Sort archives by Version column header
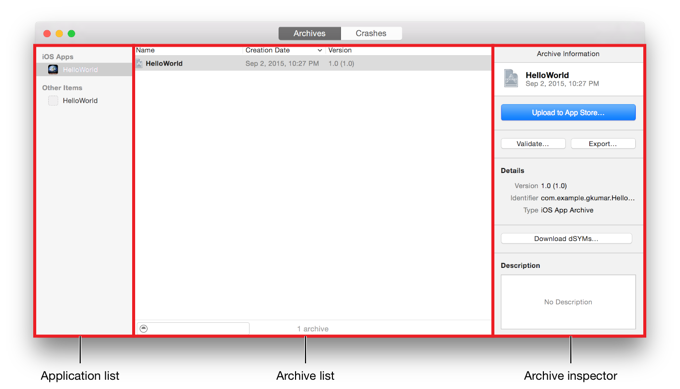Screen dimensions: 680x389 [x=340, y=50]
